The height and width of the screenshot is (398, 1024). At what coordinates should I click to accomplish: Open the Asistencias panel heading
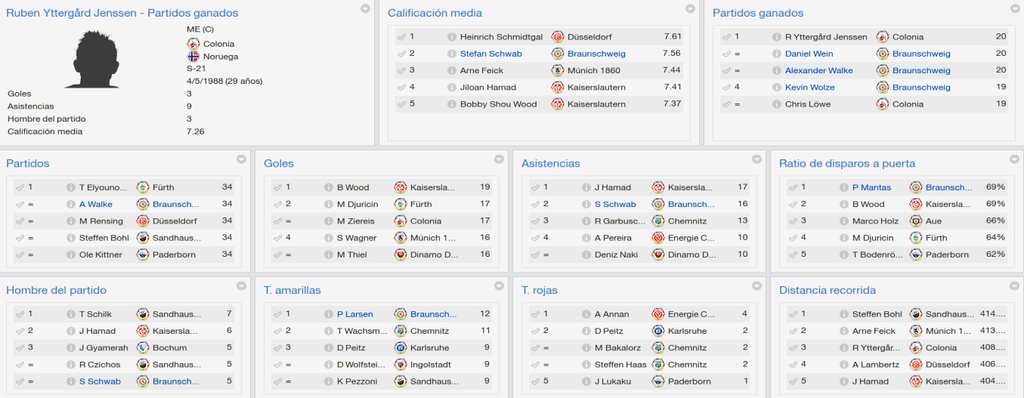pyautogui.click(x=551, y=163)
